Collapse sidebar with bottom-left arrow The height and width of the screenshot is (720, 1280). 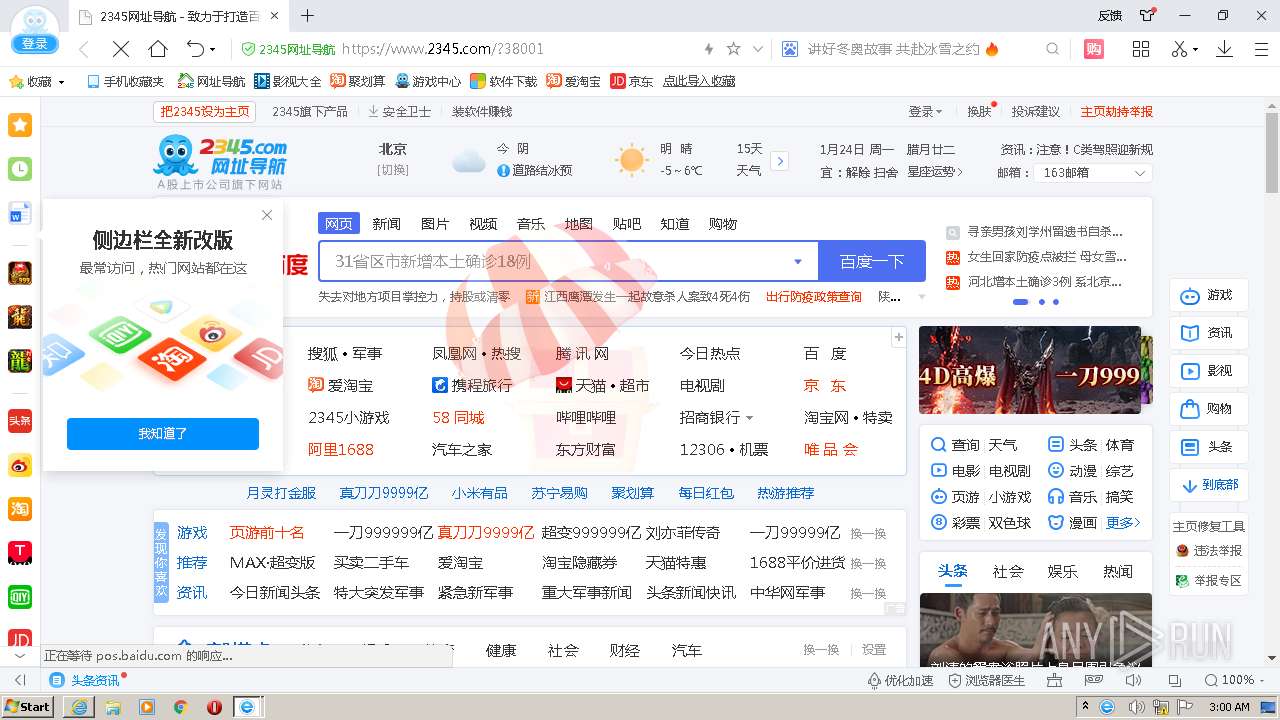pyautogui.click(x=20, y=680)
